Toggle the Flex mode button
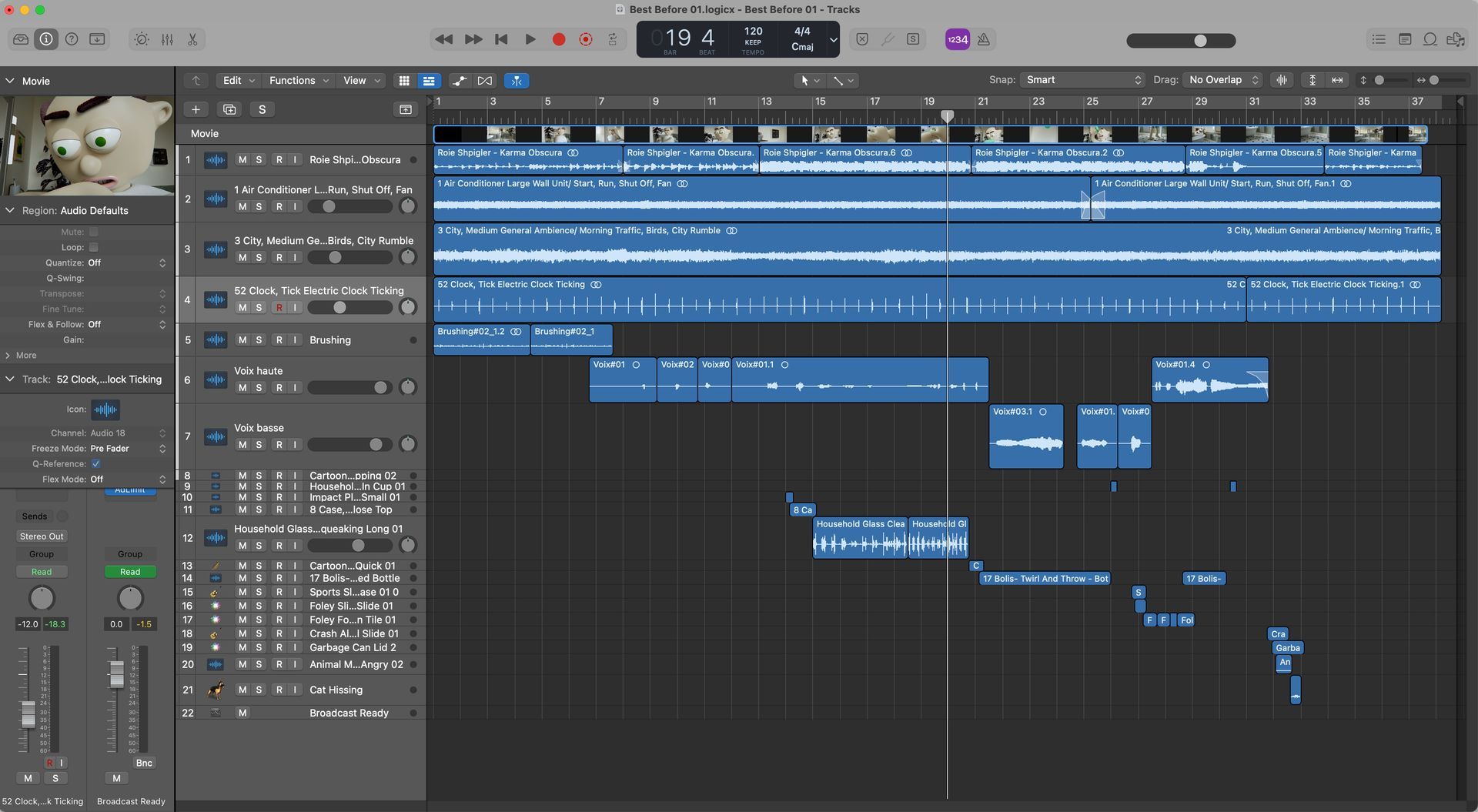The height and width of the screenshot is (812, 1478). tap(485, 80)
